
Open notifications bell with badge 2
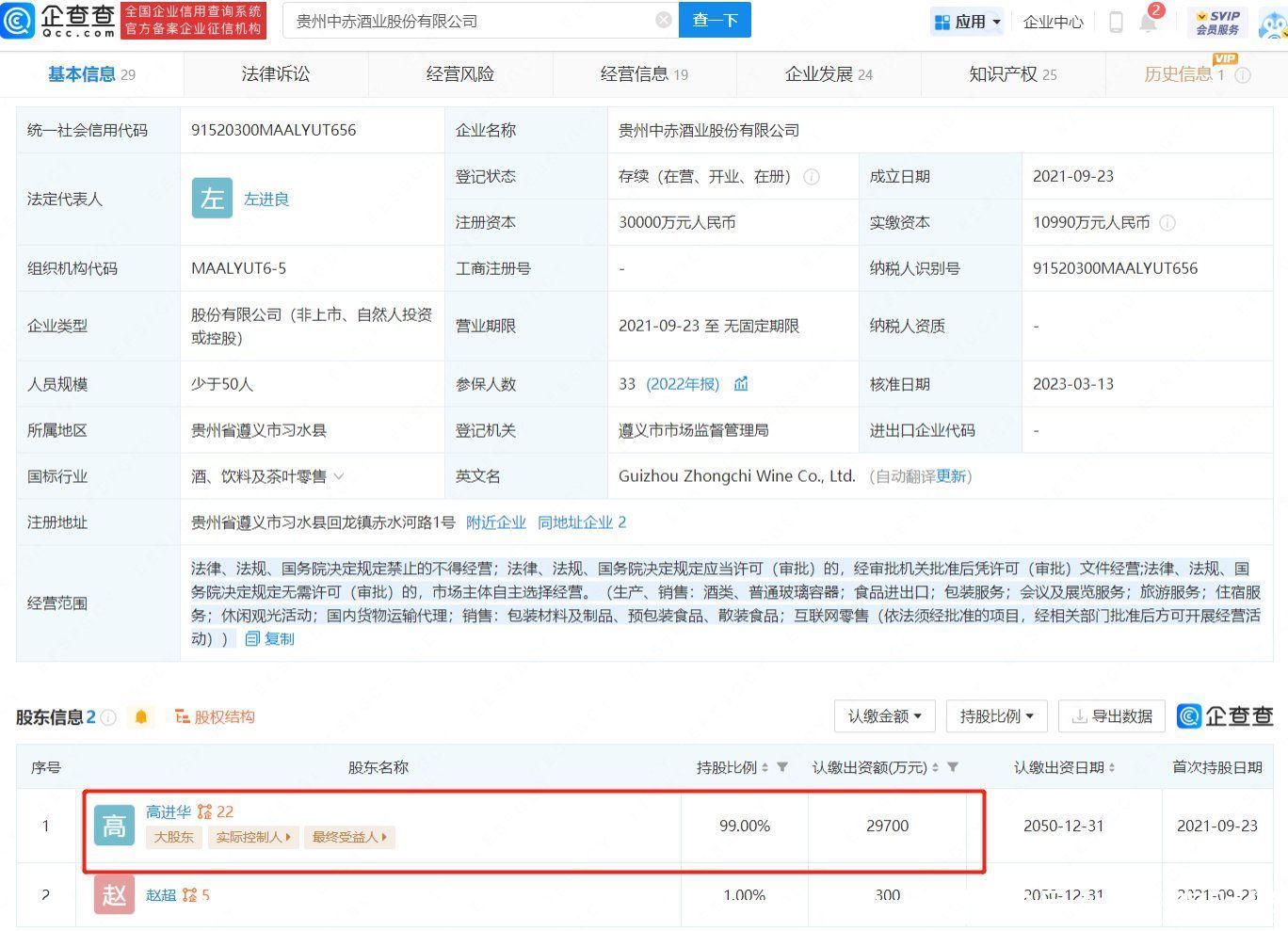coord(1149,21)
